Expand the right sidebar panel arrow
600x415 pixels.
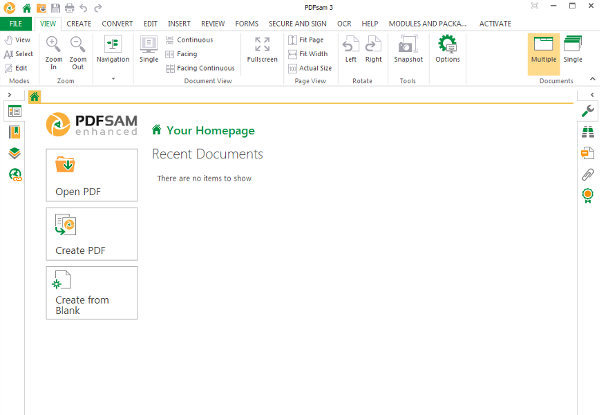[592, 94]
